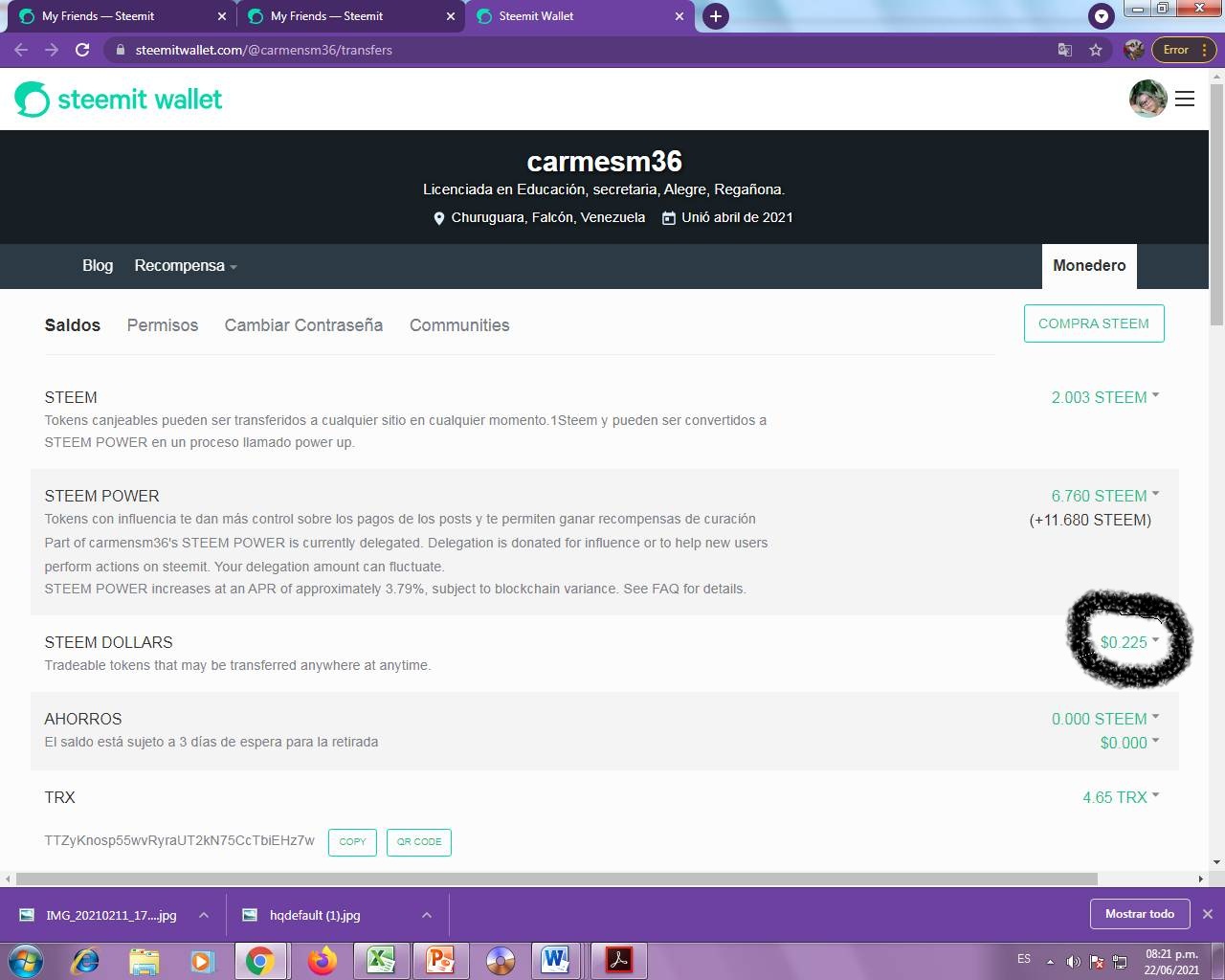Open the Communities tab
The image size is (1225, 980).
459,325
